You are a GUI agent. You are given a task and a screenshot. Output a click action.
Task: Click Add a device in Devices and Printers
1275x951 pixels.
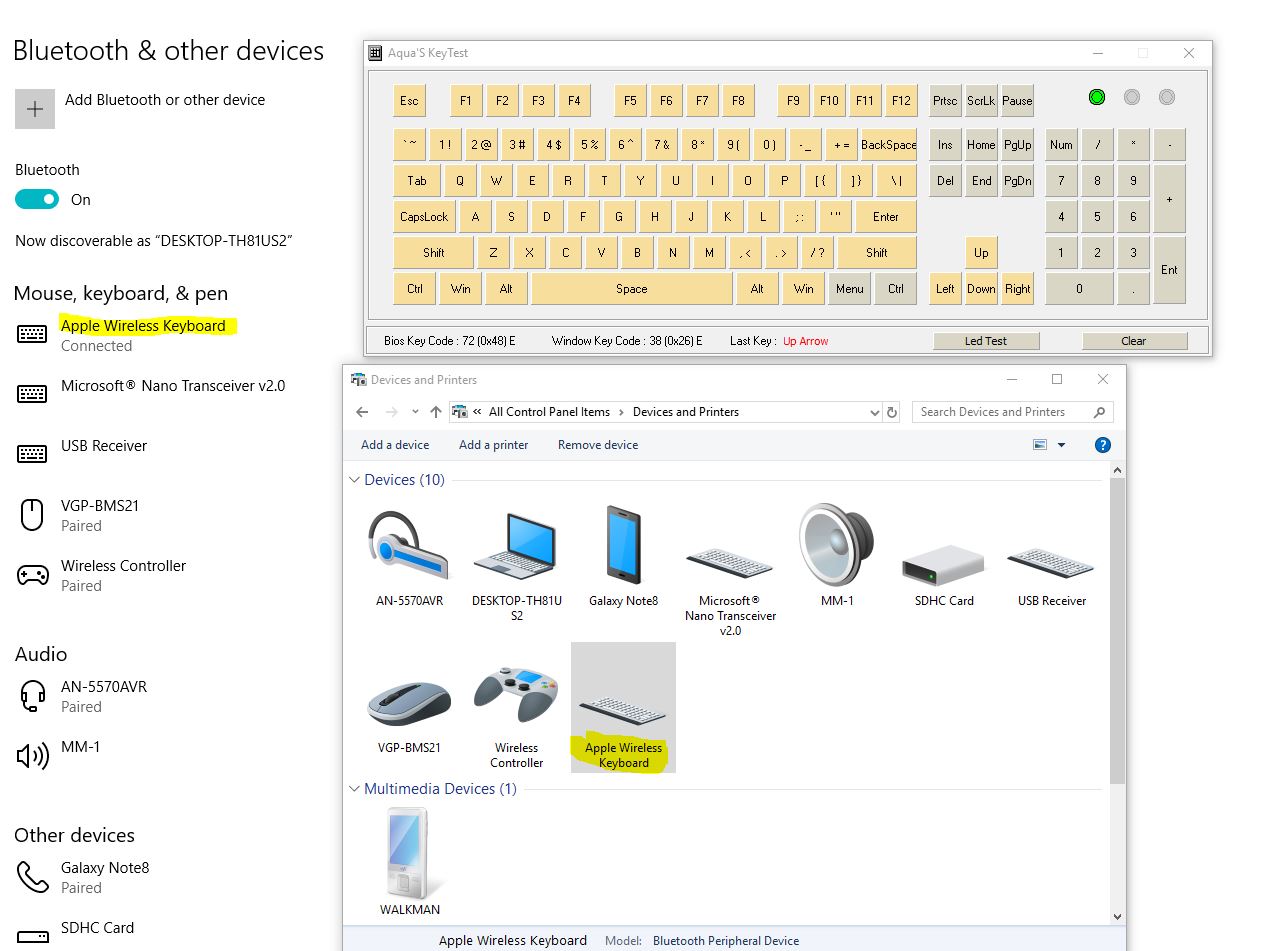395,445
